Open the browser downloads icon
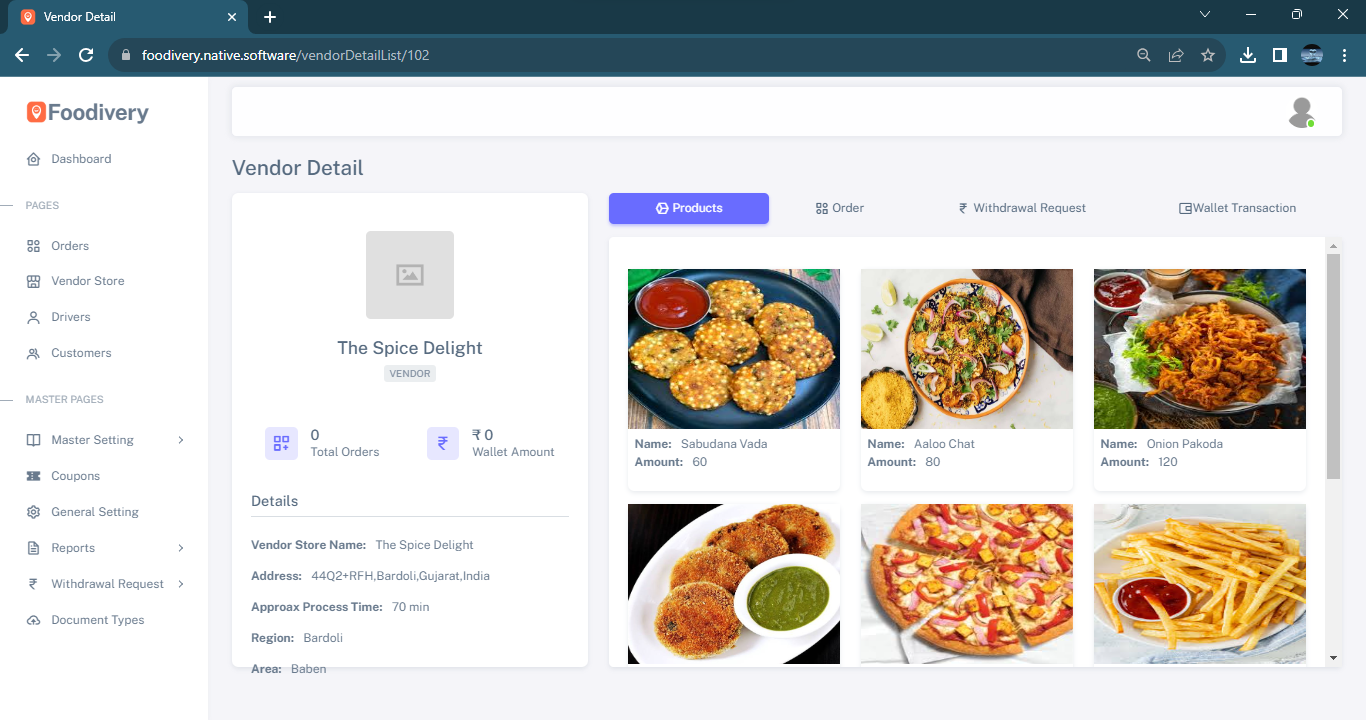The width and height of the screenshot is (1366, 720). 1248,56
